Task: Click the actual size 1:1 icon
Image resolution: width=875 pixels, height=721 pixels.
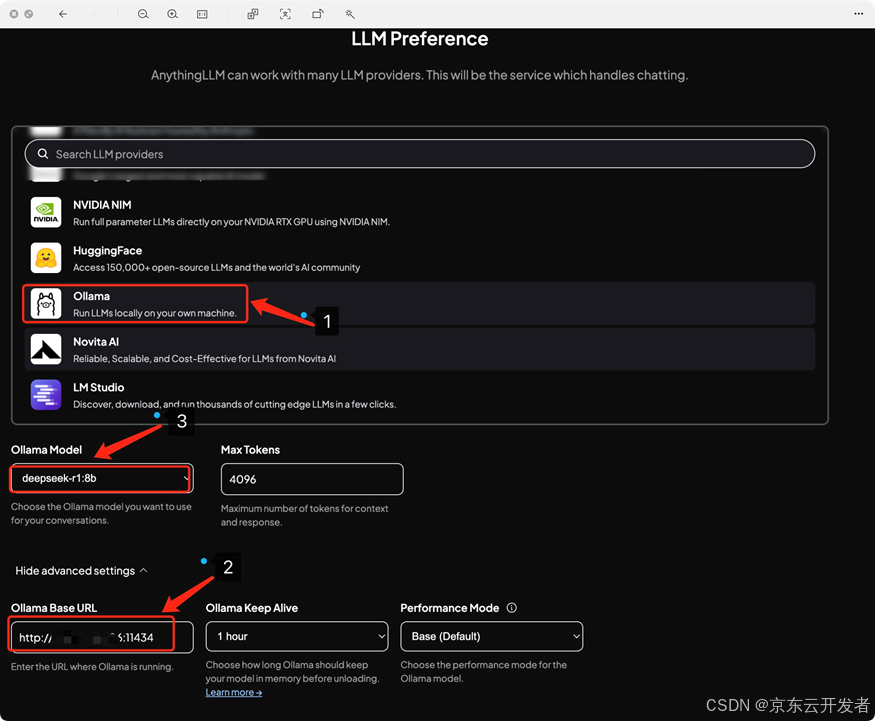Action: click(202, 14)
